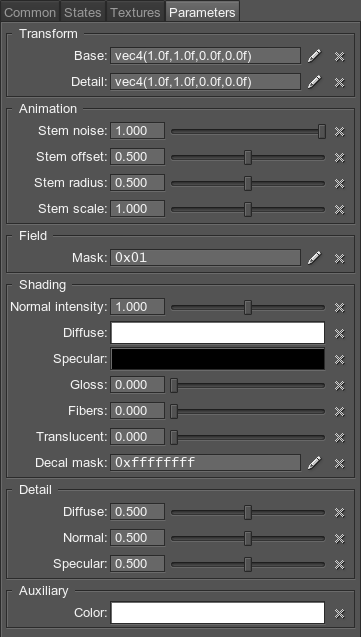361x637 pixels.
Task: Click the Transform Base vec4 field
Action: tap(205, 56)
